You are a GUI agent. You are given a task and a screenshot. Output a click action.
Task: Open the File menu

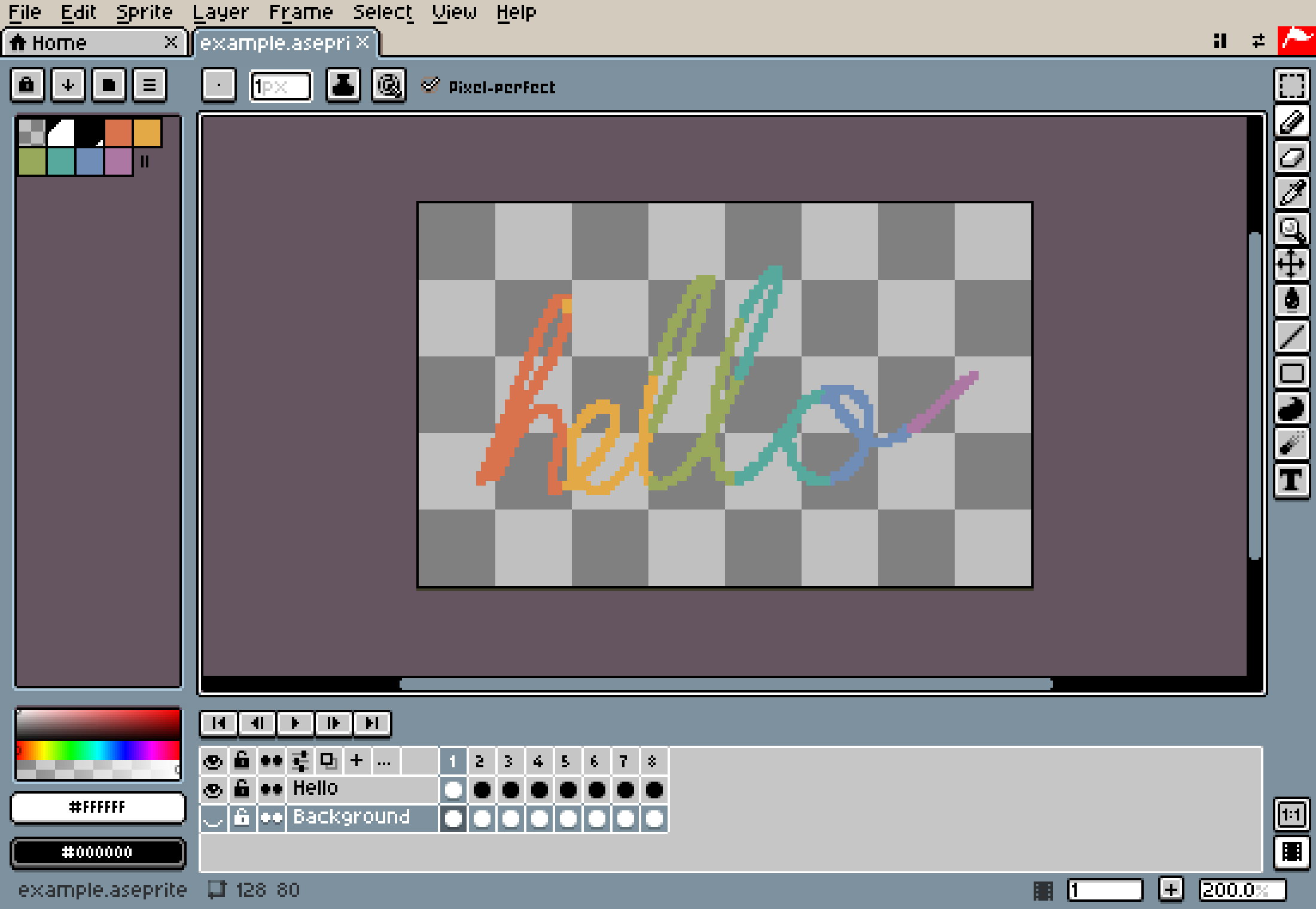pyautogui.click(x=25, y=12)
